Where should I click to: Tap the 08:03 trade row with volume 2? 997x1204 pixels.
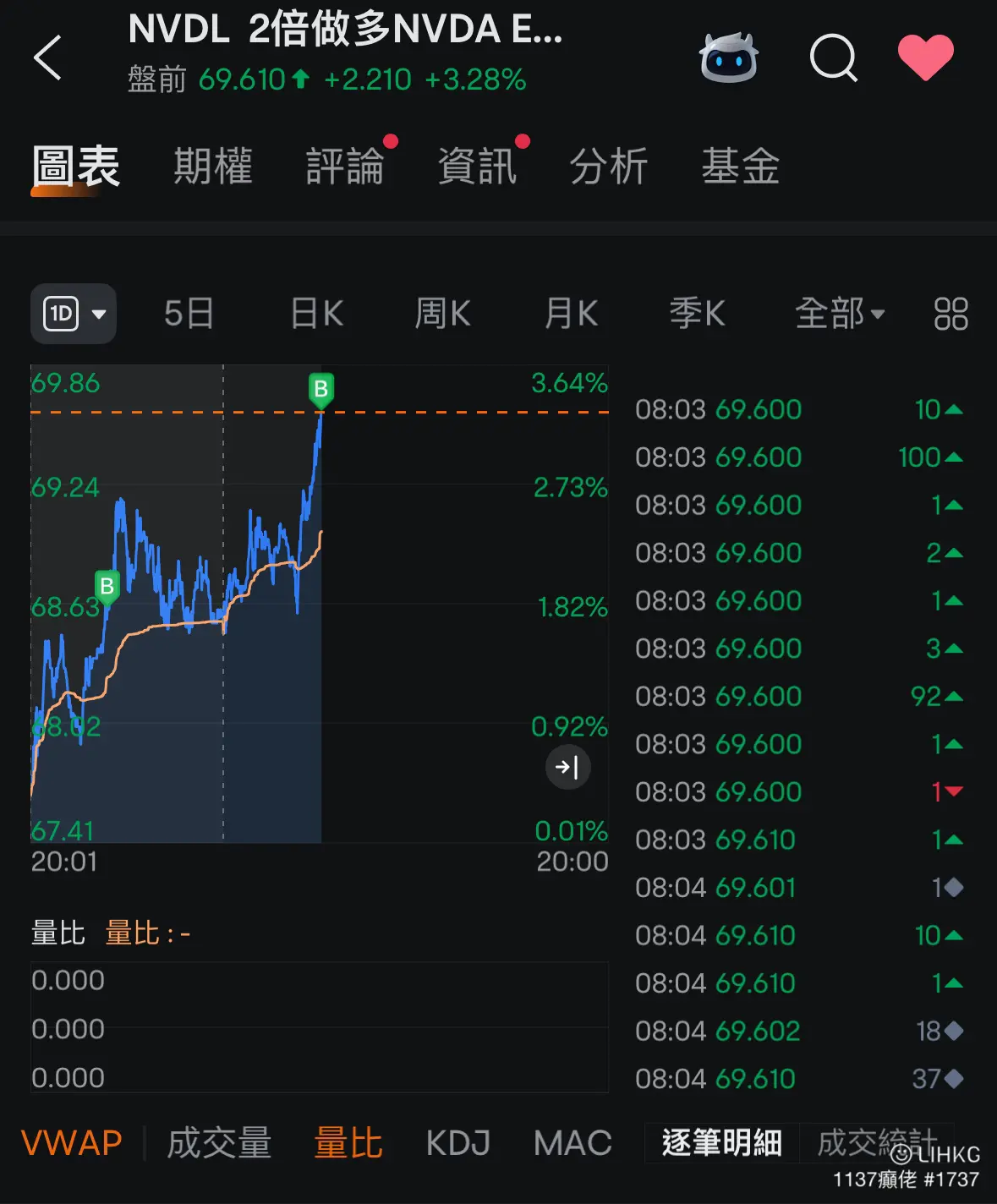[x=799, y=553]
